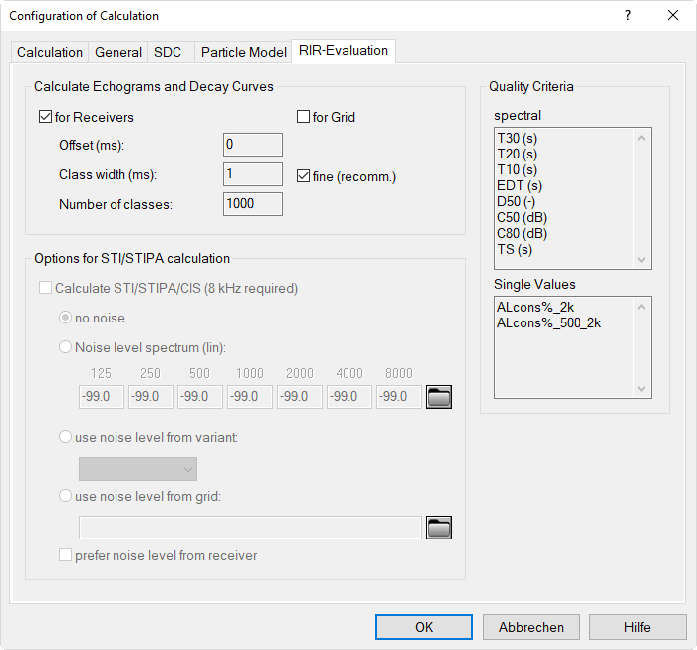This screenshot has height=650, width=697.
Task: Click scroll up arrow in spectral list
Action: 641,139
